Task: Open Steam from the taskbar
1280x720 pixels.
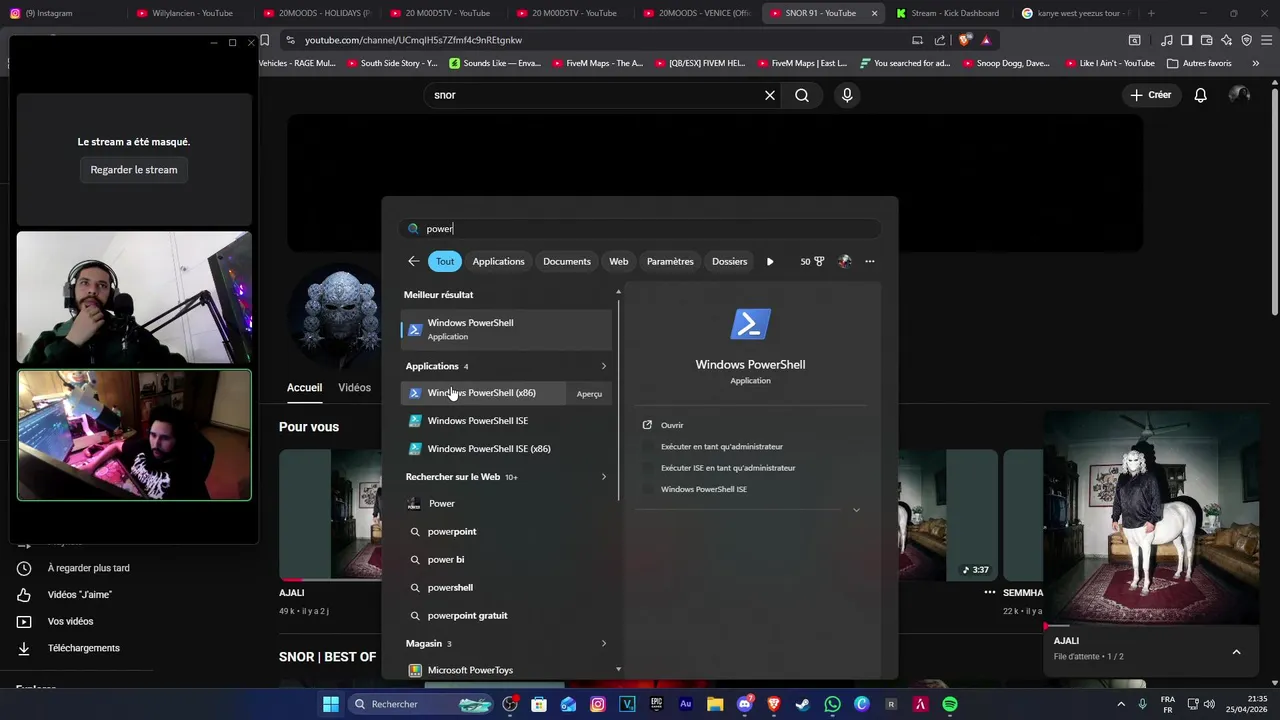Action: pos(803,704)
